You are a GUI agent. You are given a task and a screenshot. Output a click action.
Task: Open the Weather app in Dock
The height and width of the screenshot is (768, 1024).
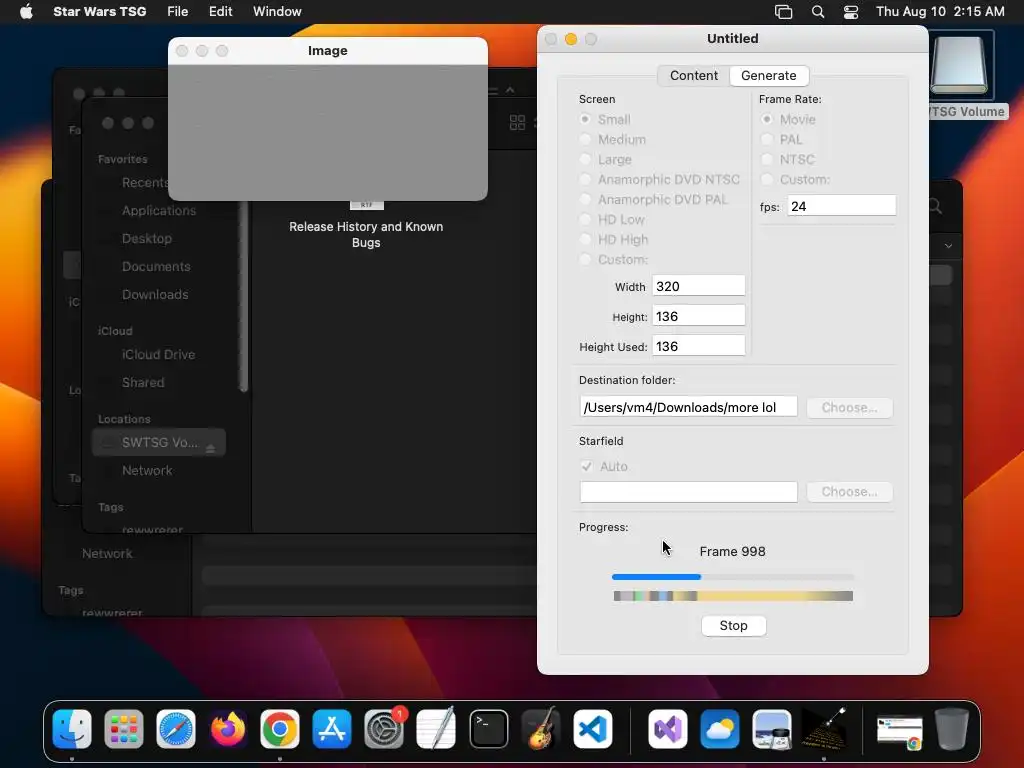tap(720, 729)
